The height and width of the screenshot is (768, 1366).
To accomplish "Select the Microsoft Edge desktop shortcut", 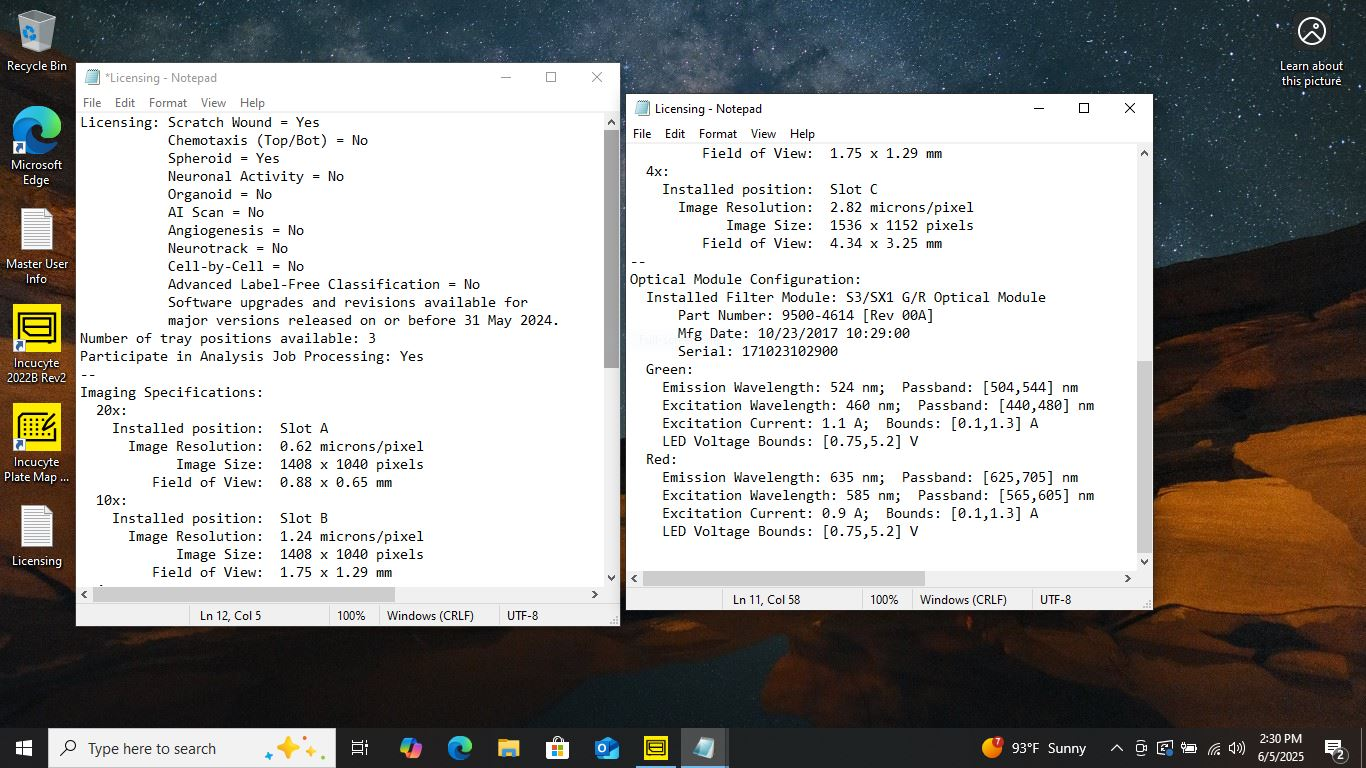I will 37,146.
